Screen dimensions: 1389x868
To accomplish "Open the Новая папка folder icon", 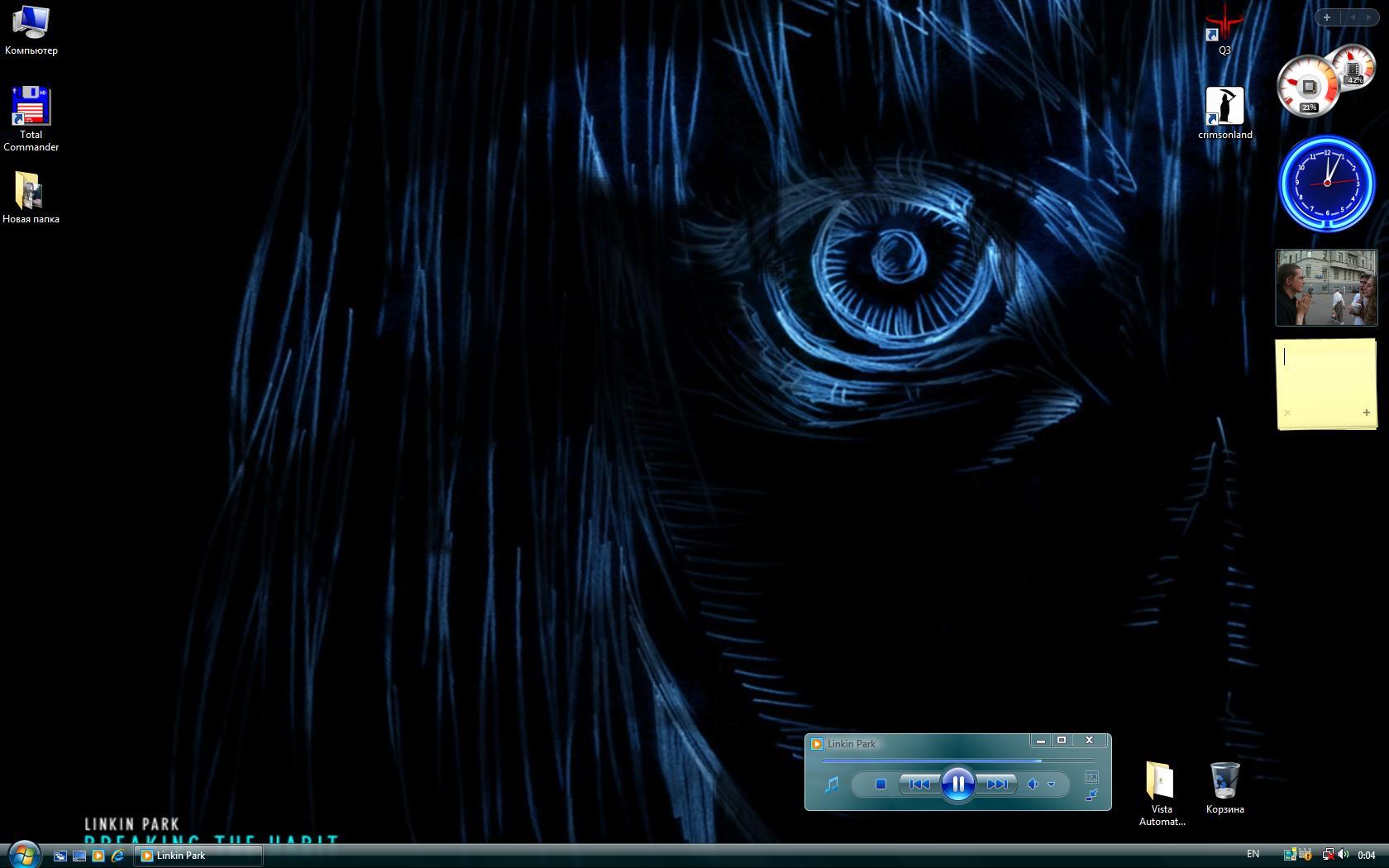I will pyautogui.click(x=31, y=198).
